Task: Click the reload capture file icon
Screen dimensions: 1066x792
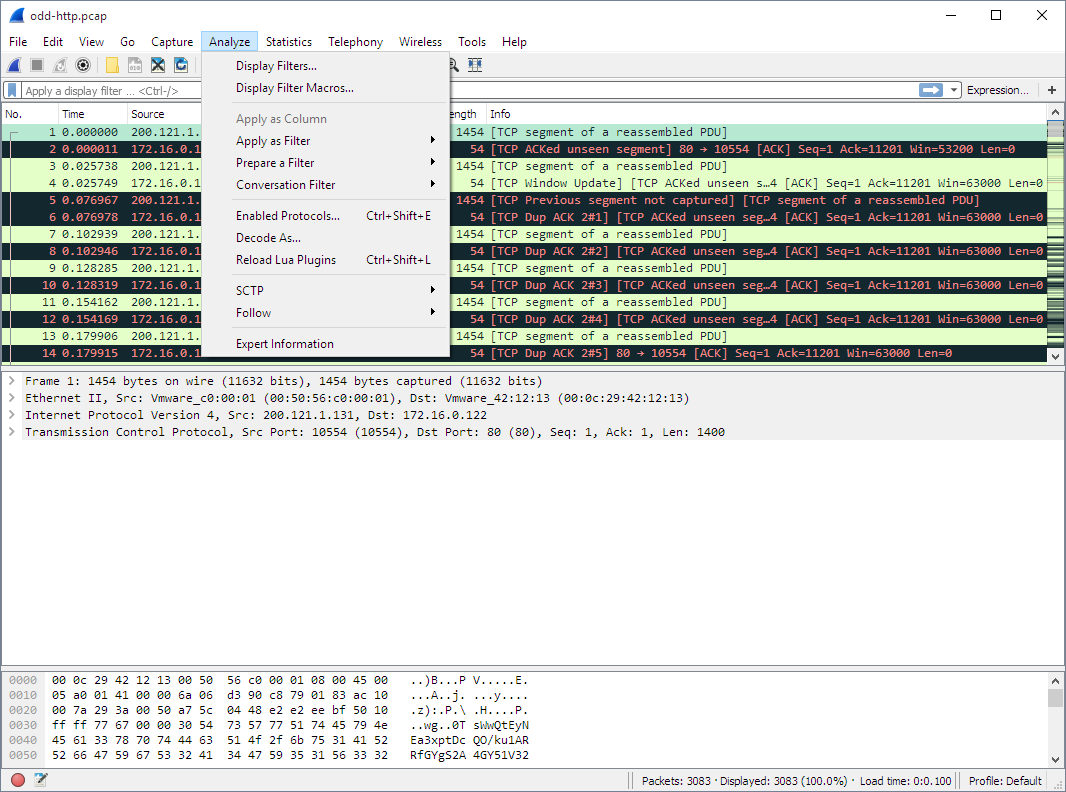Action: 181,65
